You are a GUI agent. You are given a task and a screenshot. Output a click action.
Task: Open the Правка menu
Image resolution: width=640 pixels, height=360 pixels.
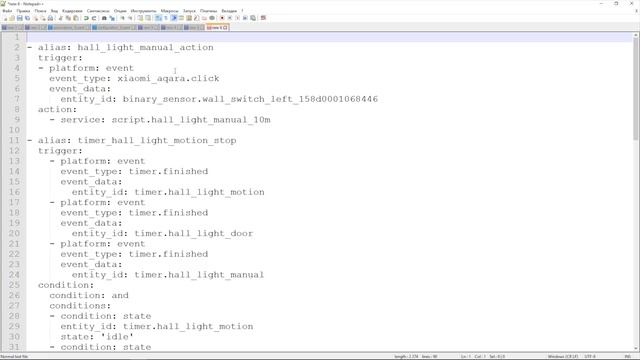pos(23,11)
